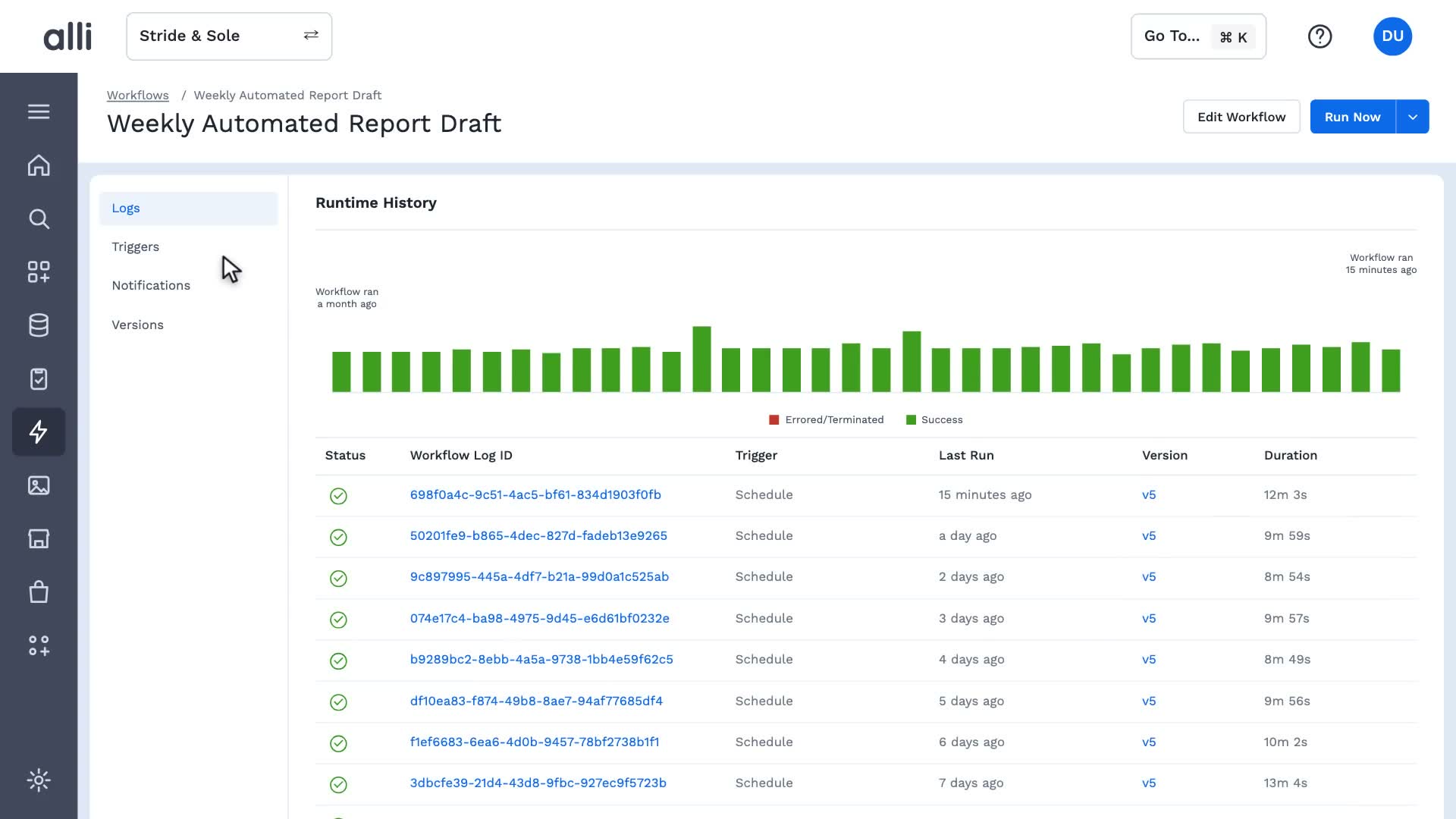Click the Run Now button
1456x819 pixels.
pos(1352,117)
